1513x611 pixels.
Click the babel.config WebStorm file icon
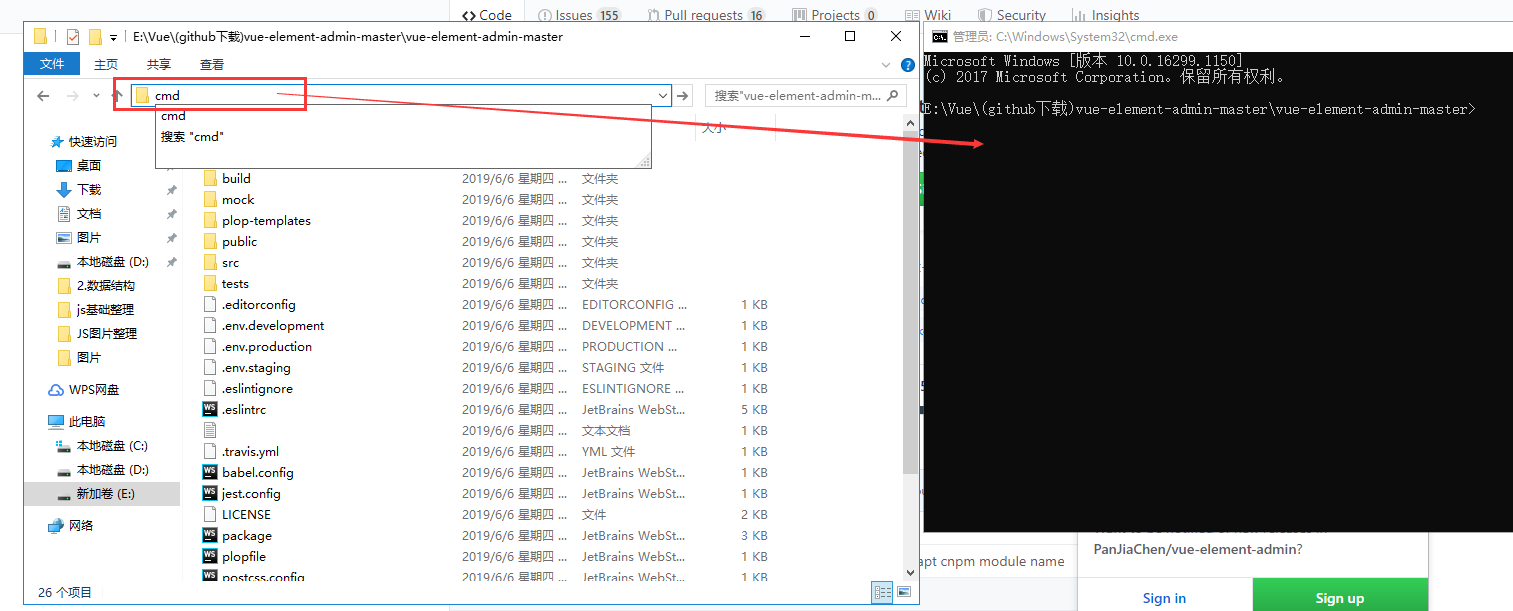[210, 473]
